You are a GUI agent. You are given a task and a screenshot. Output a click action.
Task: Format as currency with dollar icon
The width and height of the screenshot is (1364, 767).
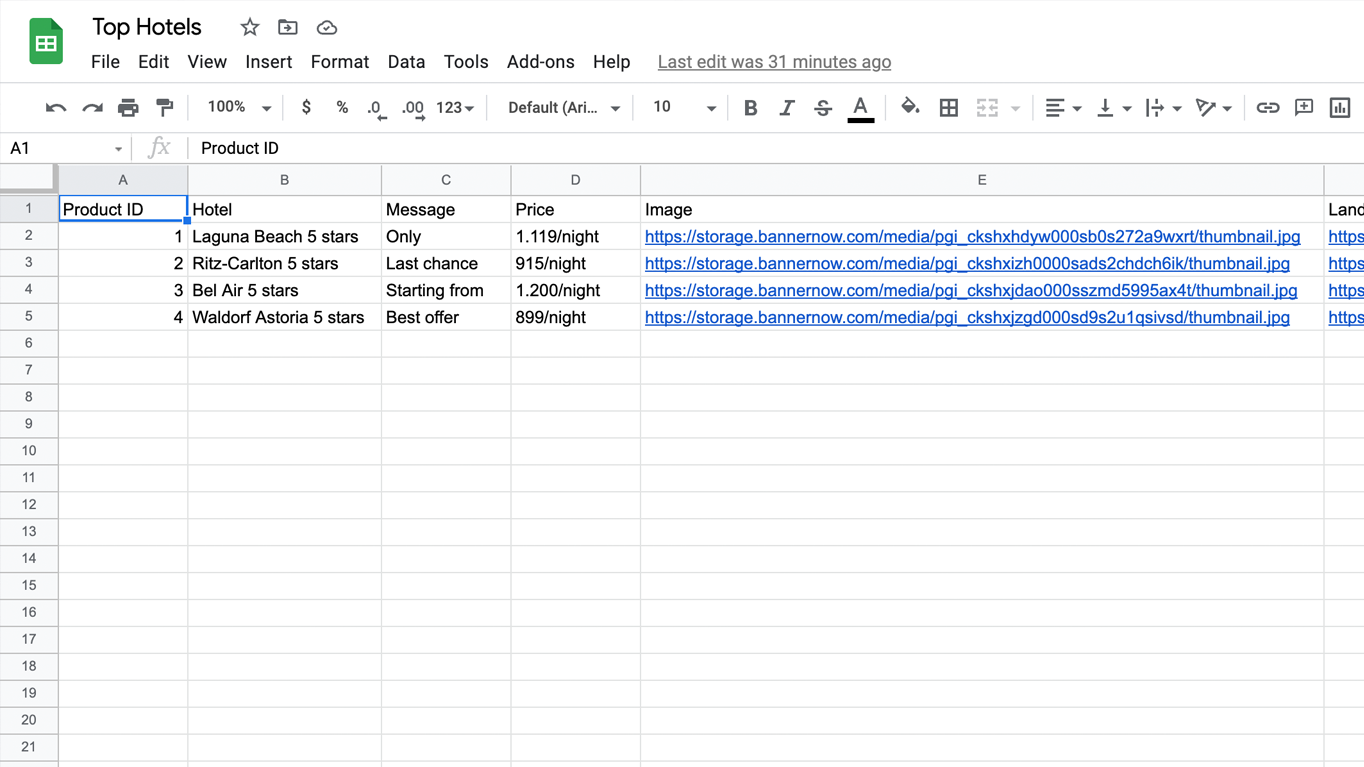[306, 108]
